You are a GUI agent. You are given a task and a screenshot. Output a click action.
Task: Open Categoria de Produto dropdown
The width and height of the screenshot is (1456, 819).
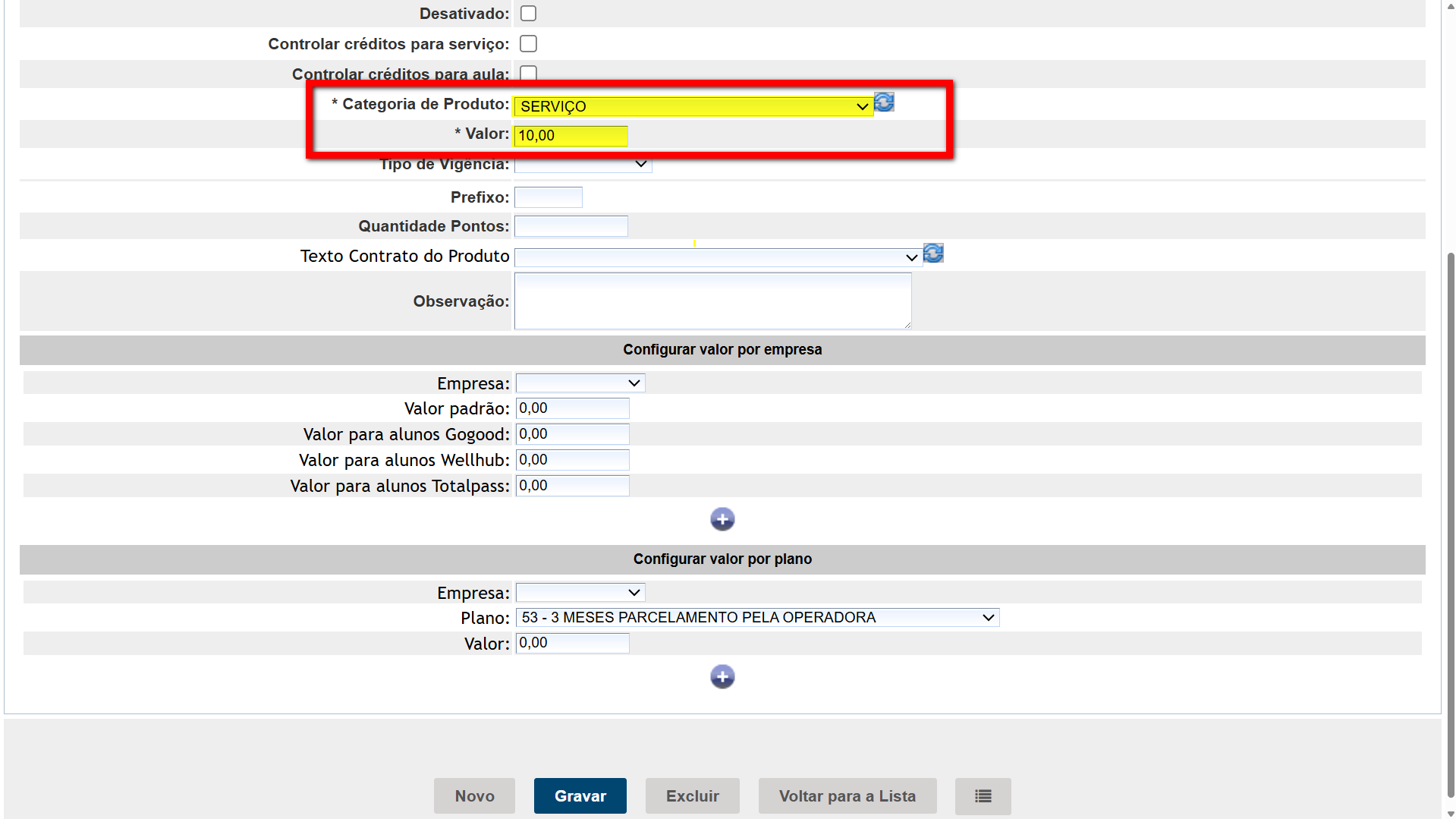pos(693,106)
